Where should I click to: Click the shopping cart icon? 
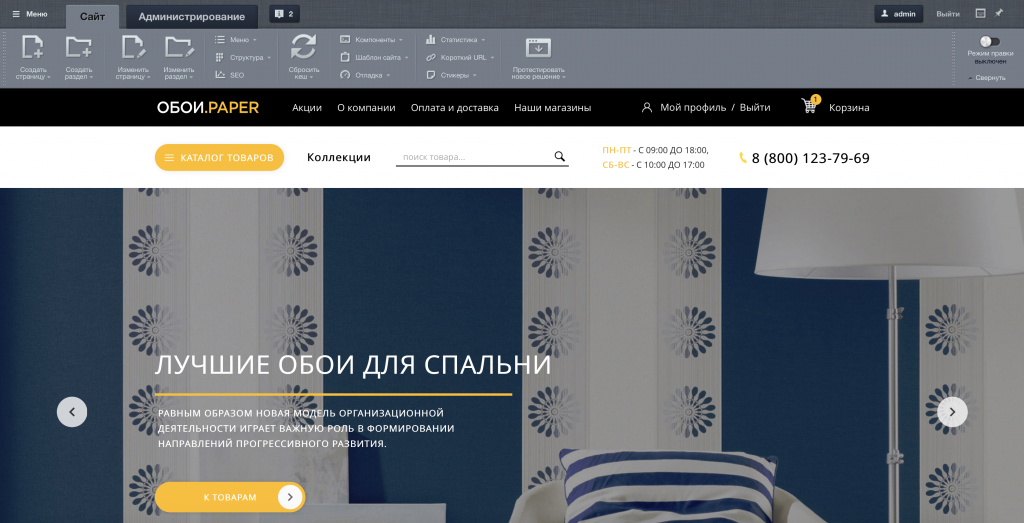810,106
